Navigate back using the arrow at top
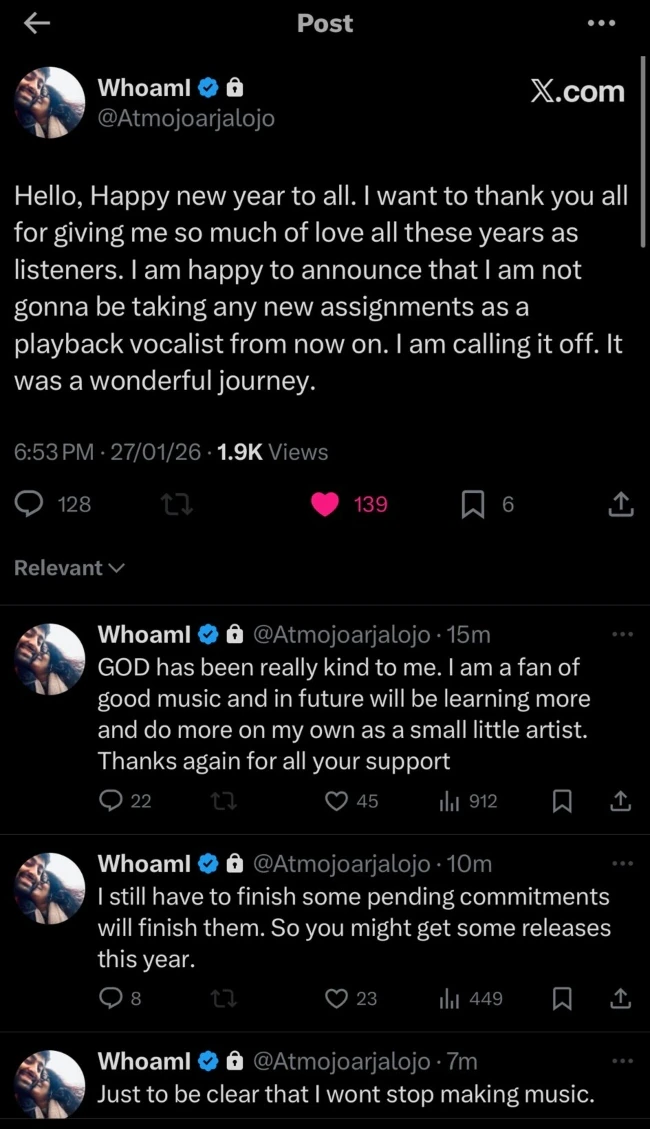This screenshot has height=1129, width=650. click(36, 23)
